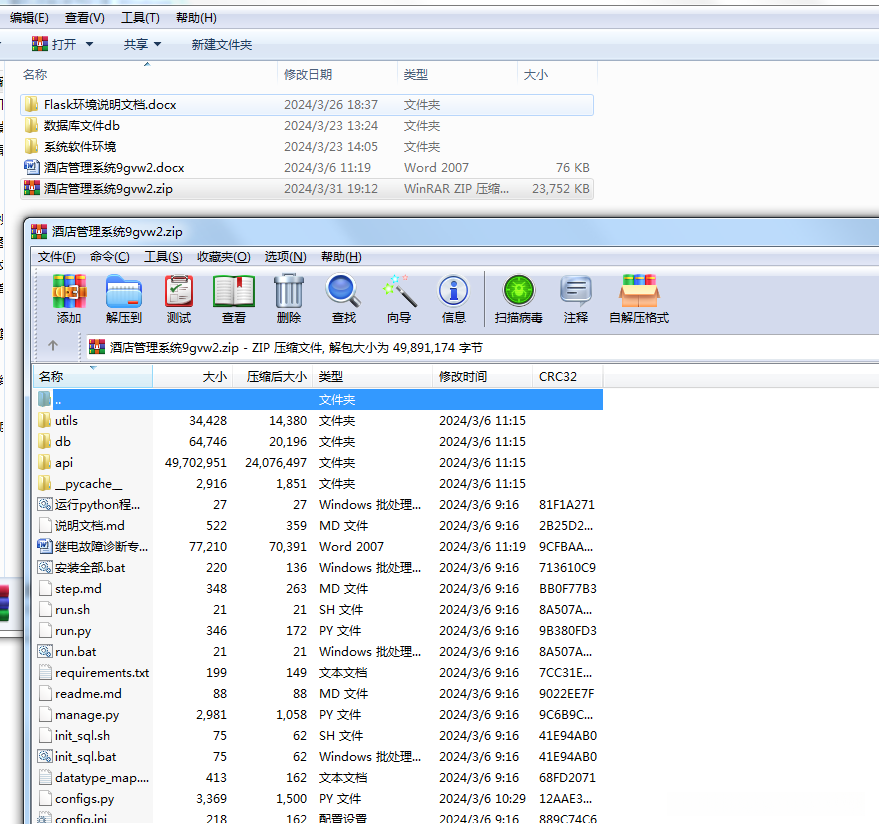The image size is (879, 824).
Task: Click 新建文件夹 button in Explorer
Action: tap(221, 44)
